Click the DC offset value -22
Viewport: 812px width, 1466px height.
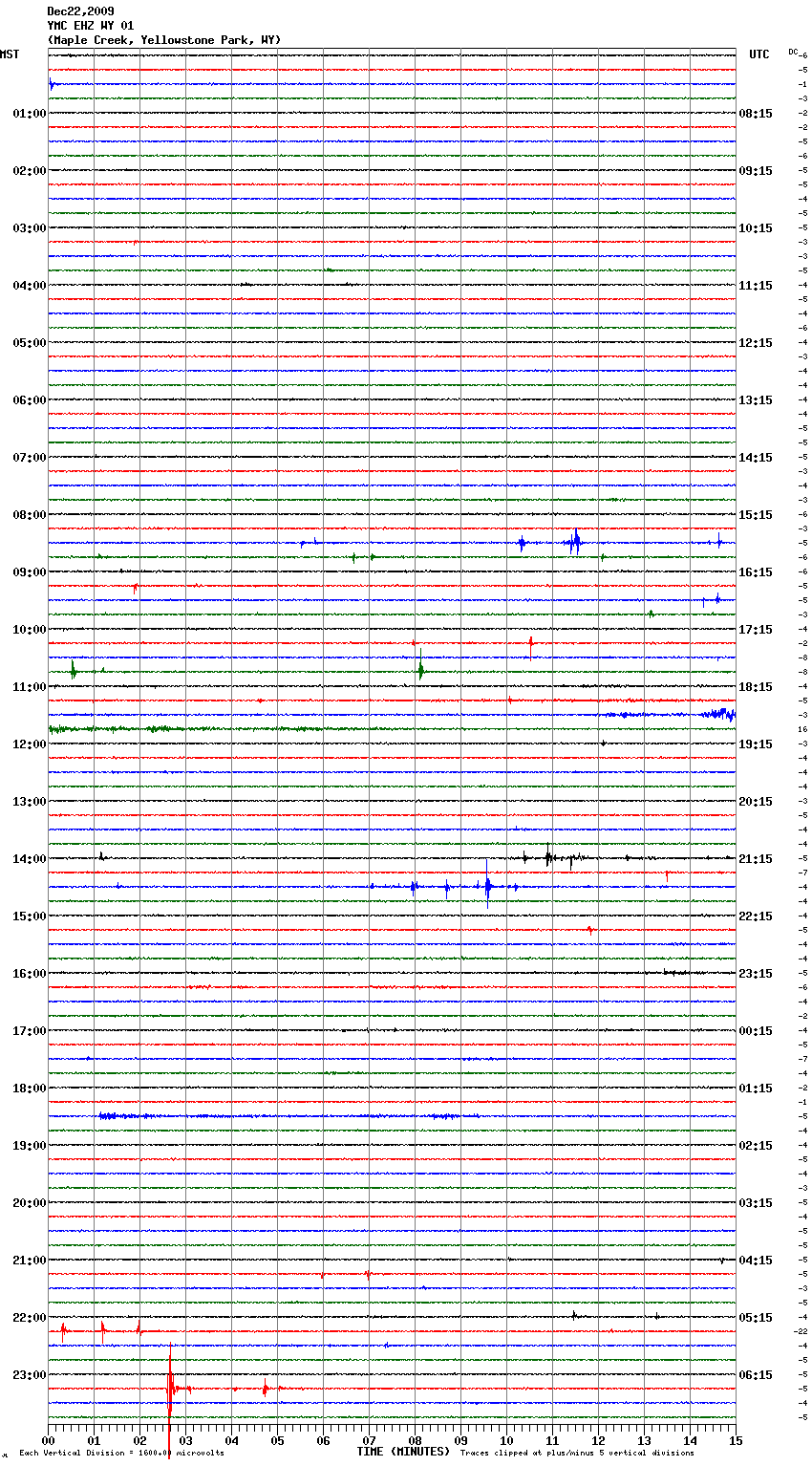pos(801,1331)
